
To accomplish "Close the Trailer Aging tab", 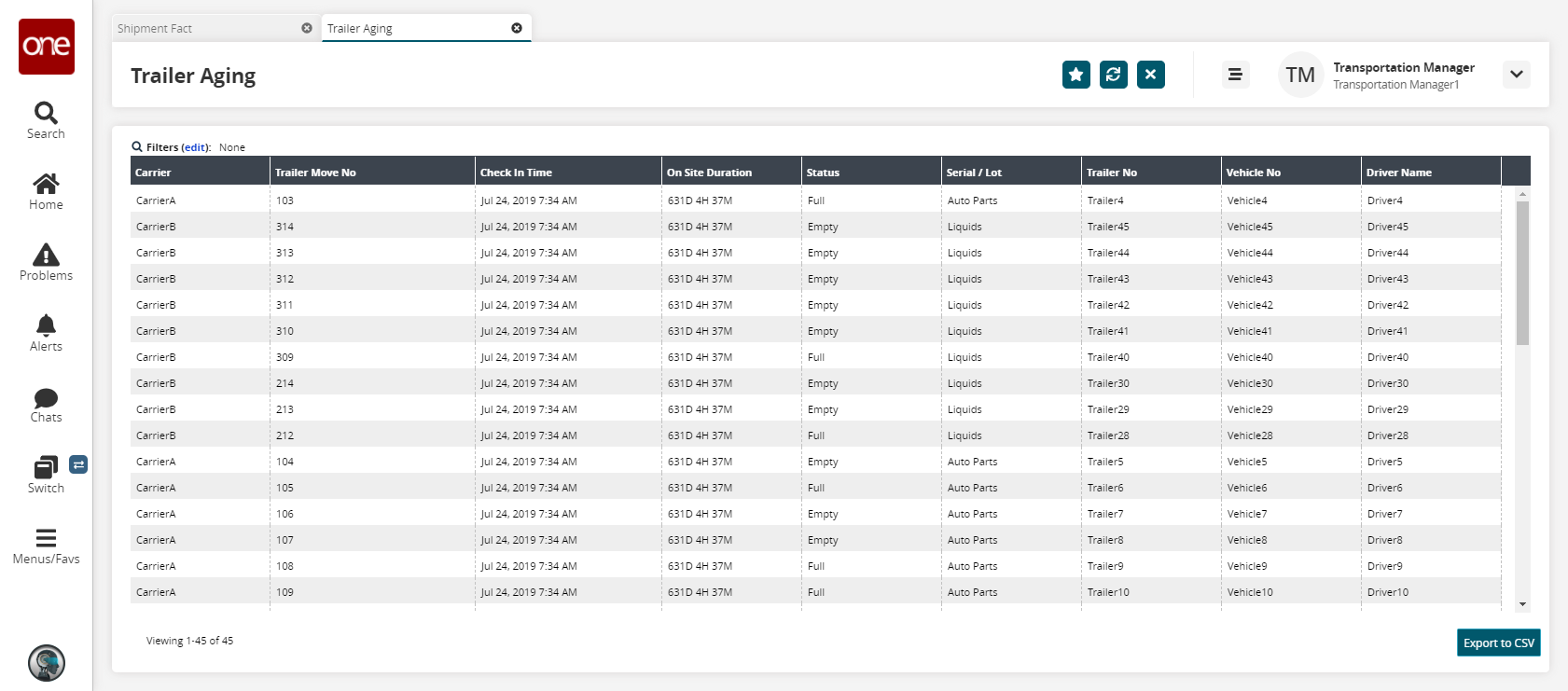I will (x=517, y=28).
